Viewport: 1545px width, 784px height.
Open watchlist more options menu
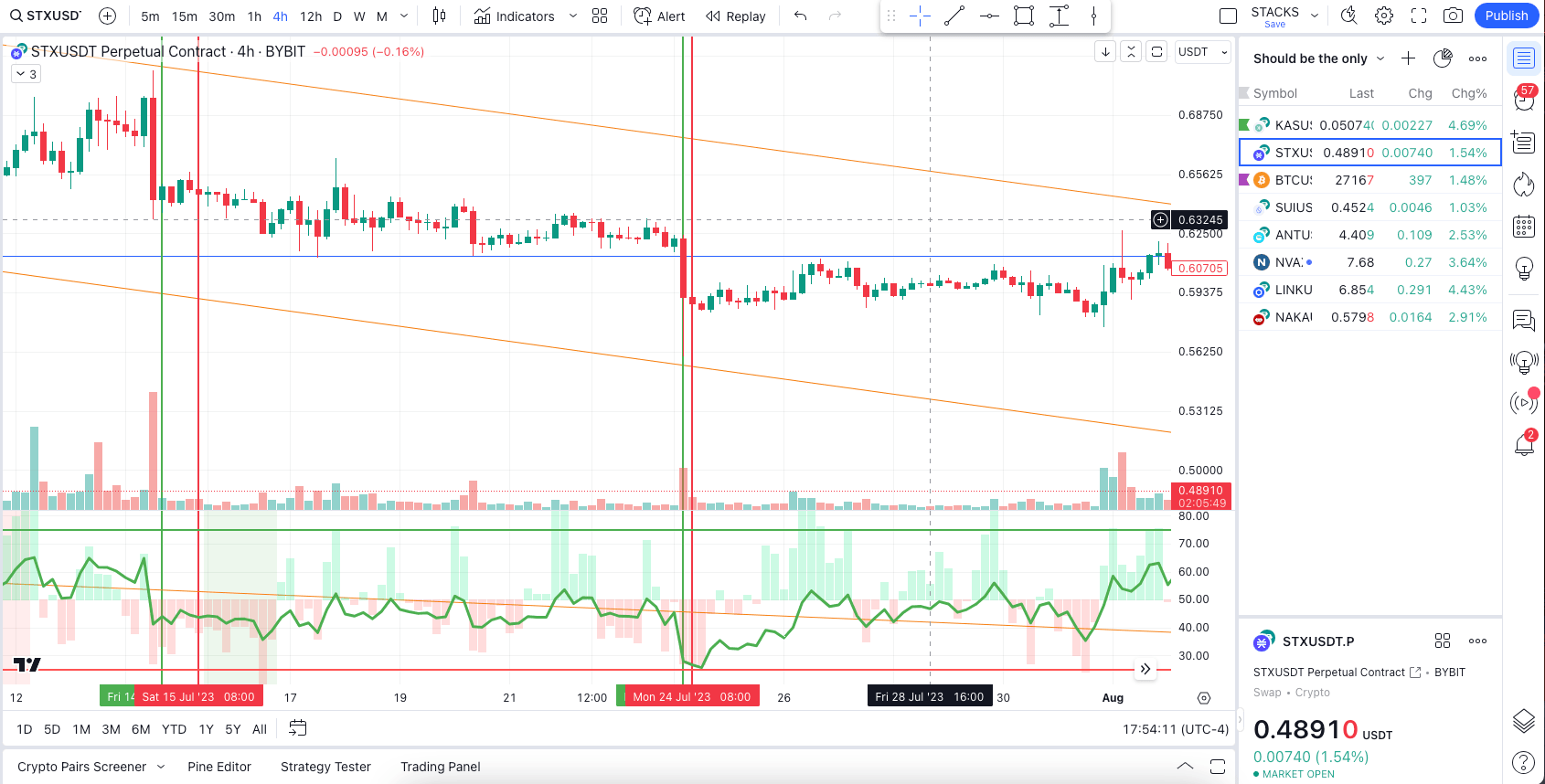click(1477, 58)
